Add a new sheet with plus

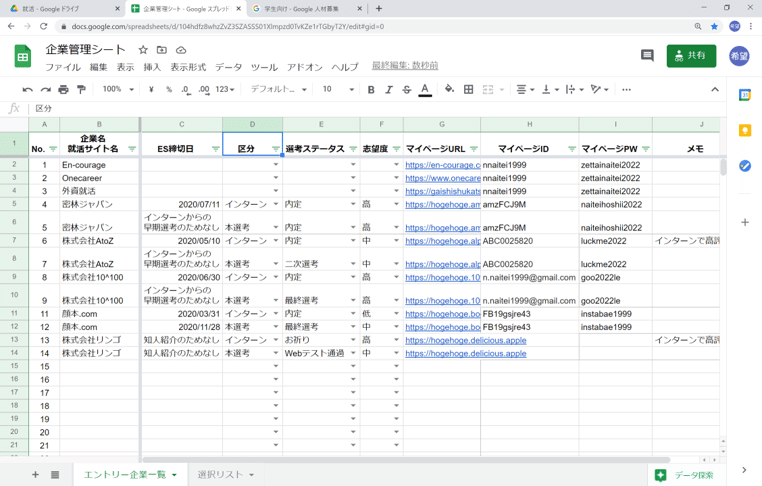[35, 474]
